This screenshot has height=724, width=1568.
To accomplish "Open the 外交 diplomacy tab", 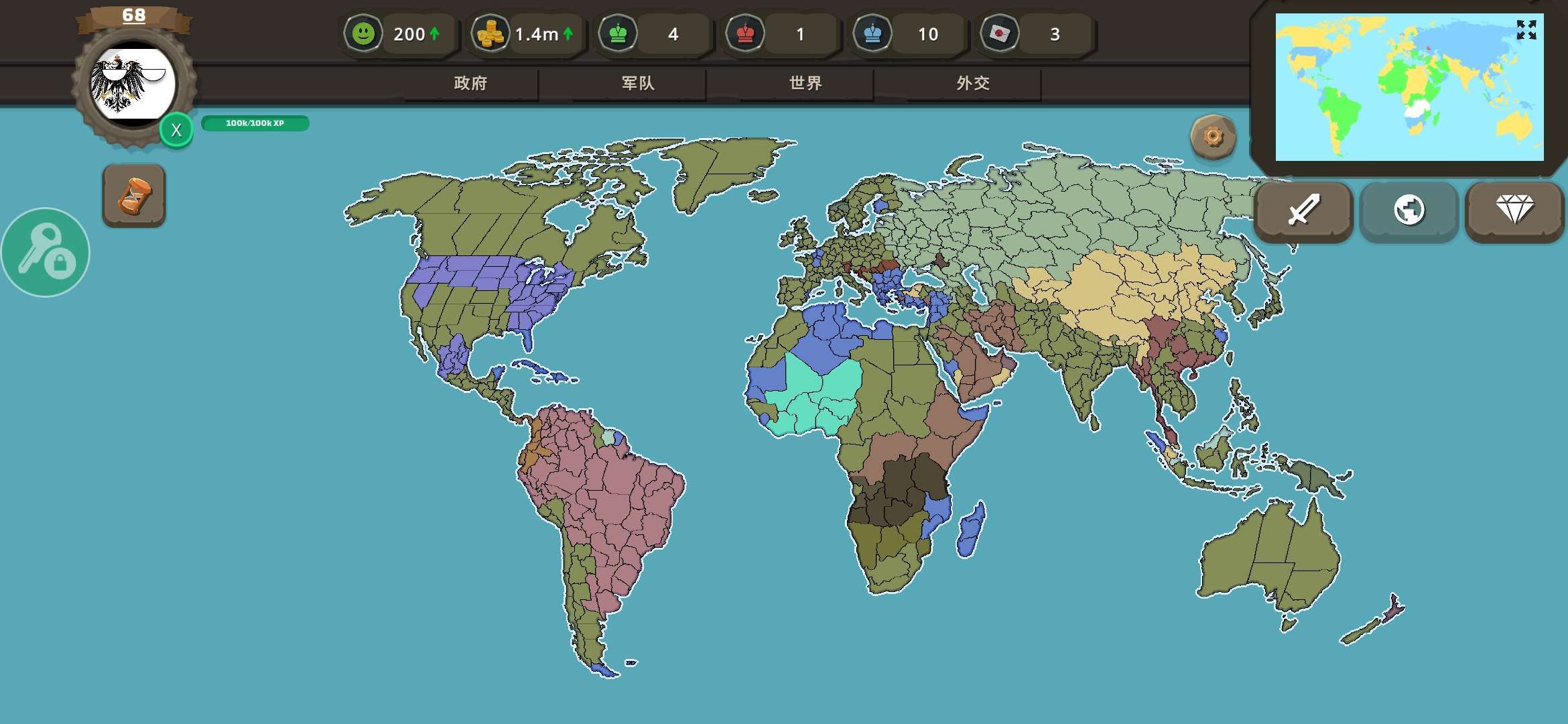I will click(x=973, y=83).
